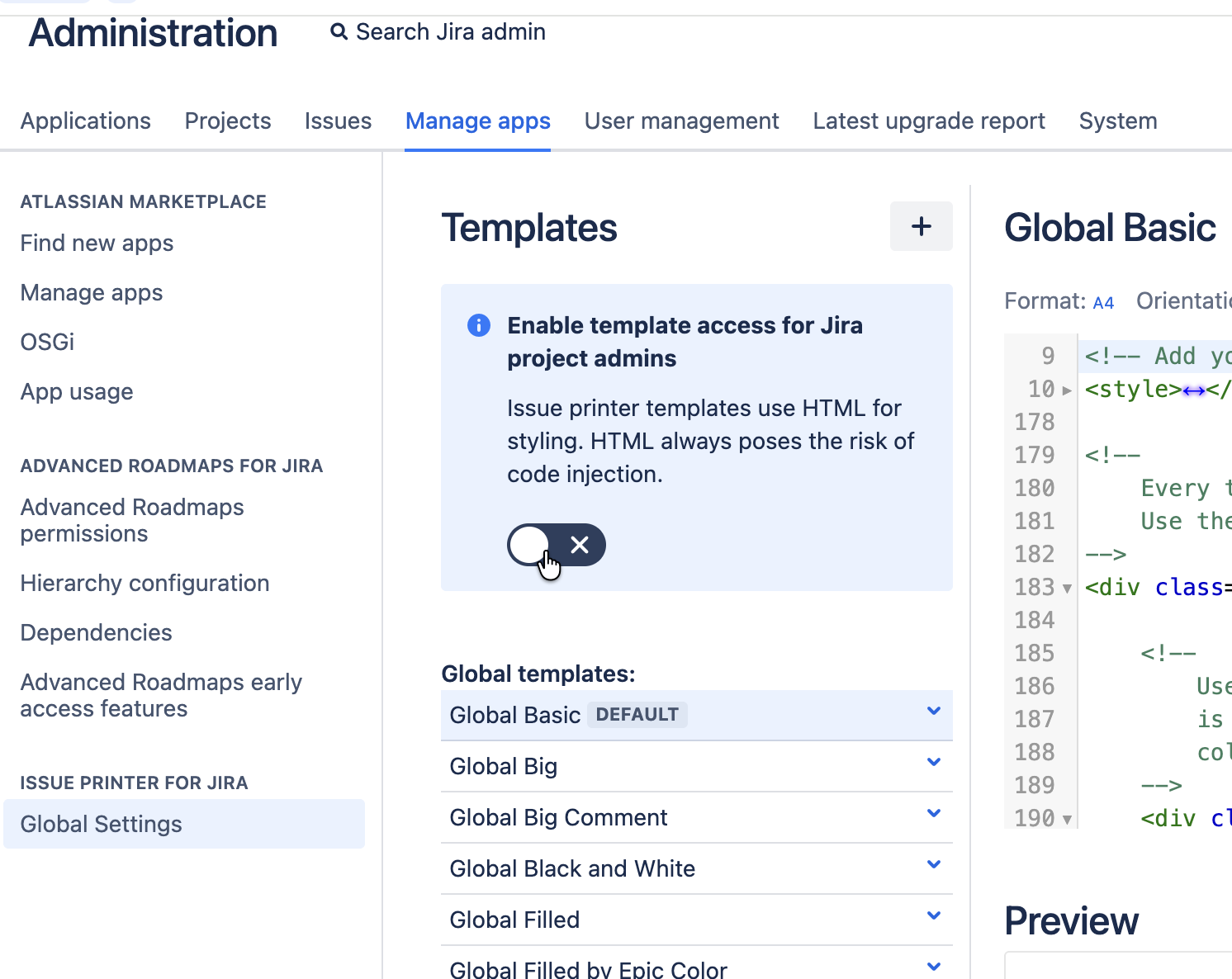Expand Global Basic template chevron
Screen dimensions: 1232x979
point(934,712)
